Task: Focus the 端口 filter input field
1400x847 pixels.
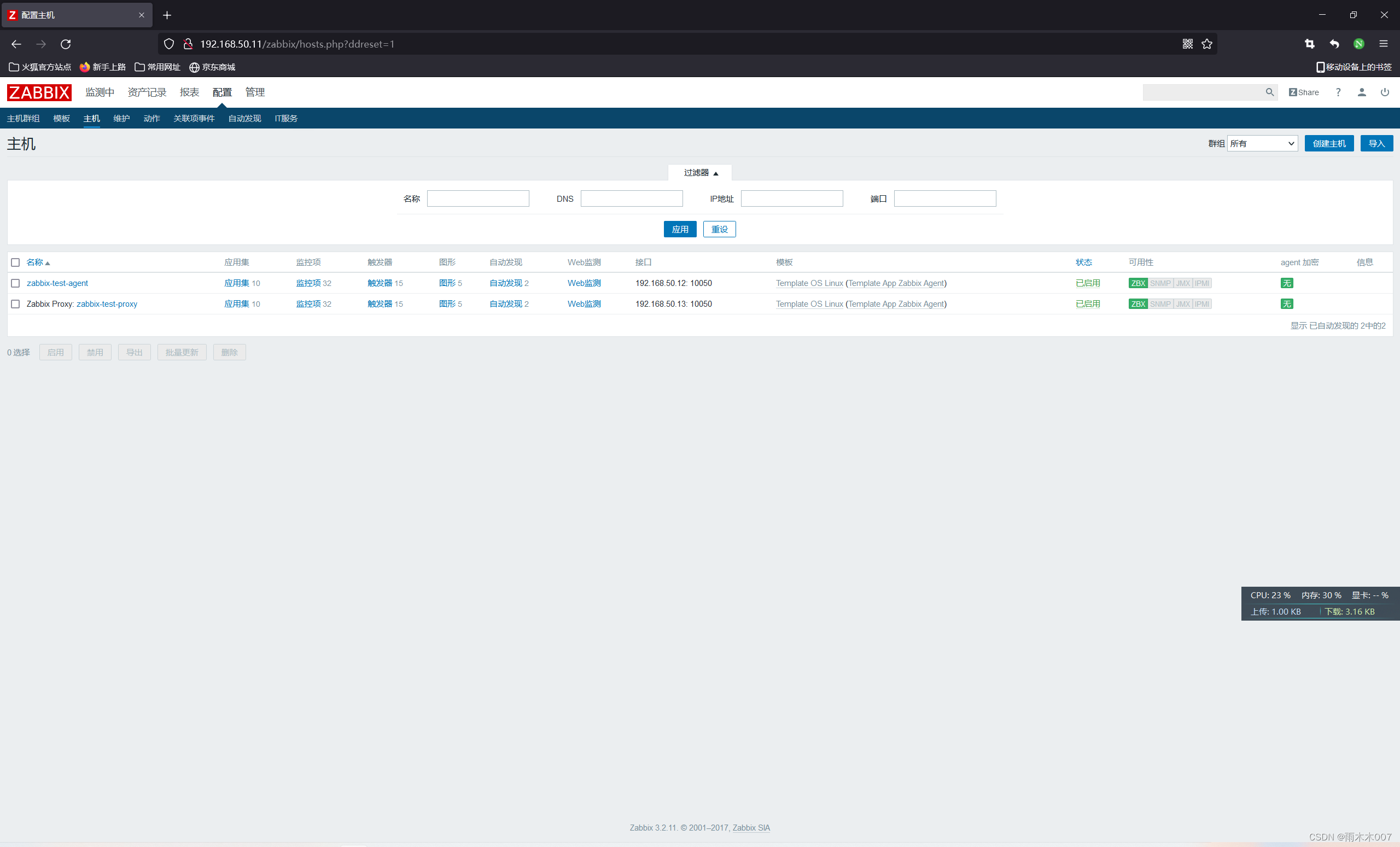Action: point(945,198)
